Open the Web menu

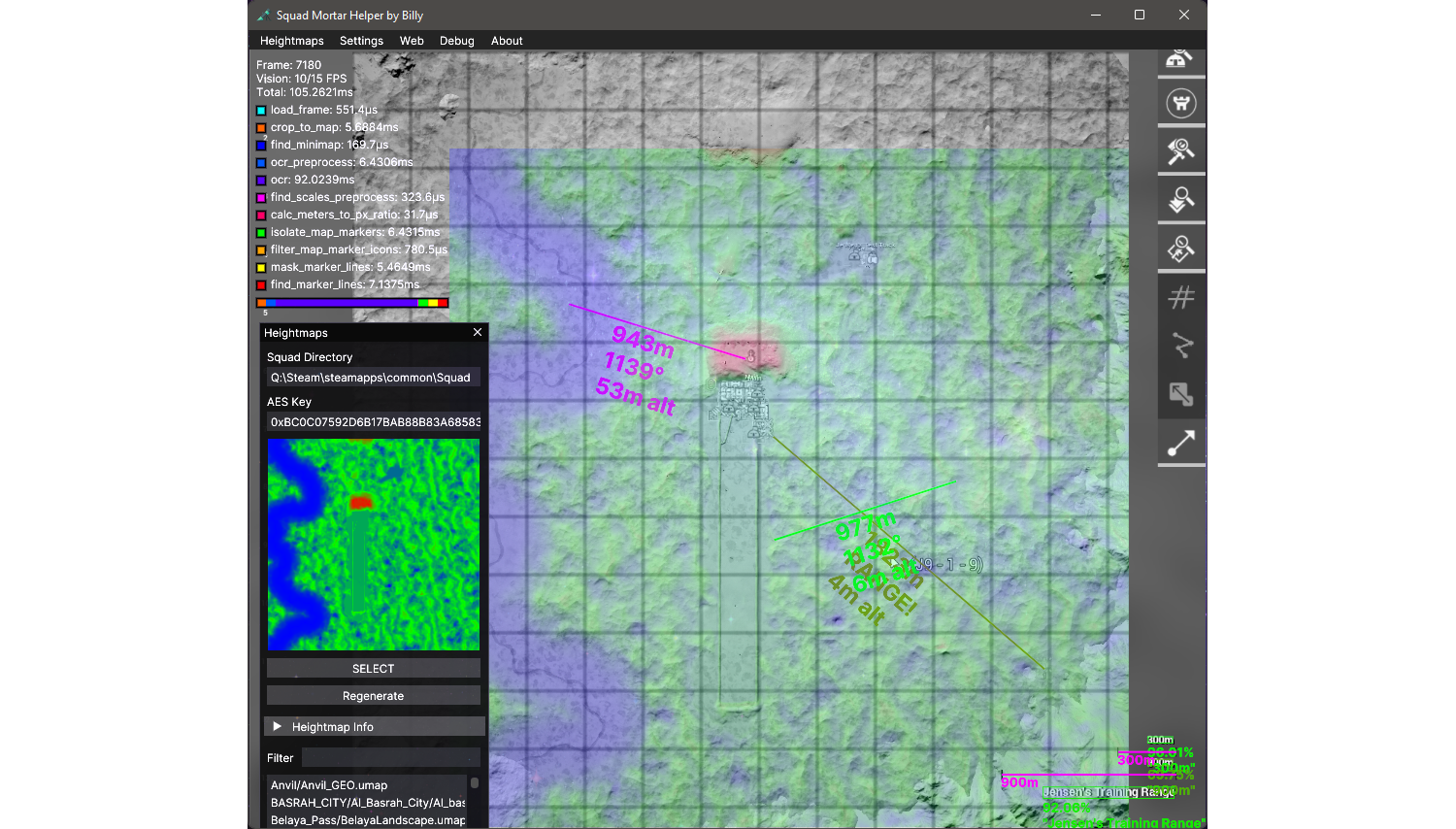coord(412,41)
